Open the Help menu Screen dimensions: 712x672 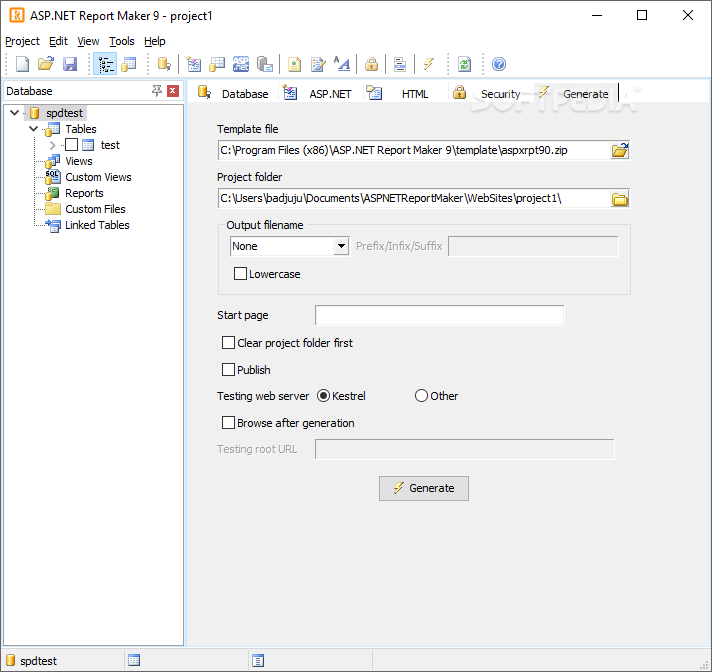point(155,41)
